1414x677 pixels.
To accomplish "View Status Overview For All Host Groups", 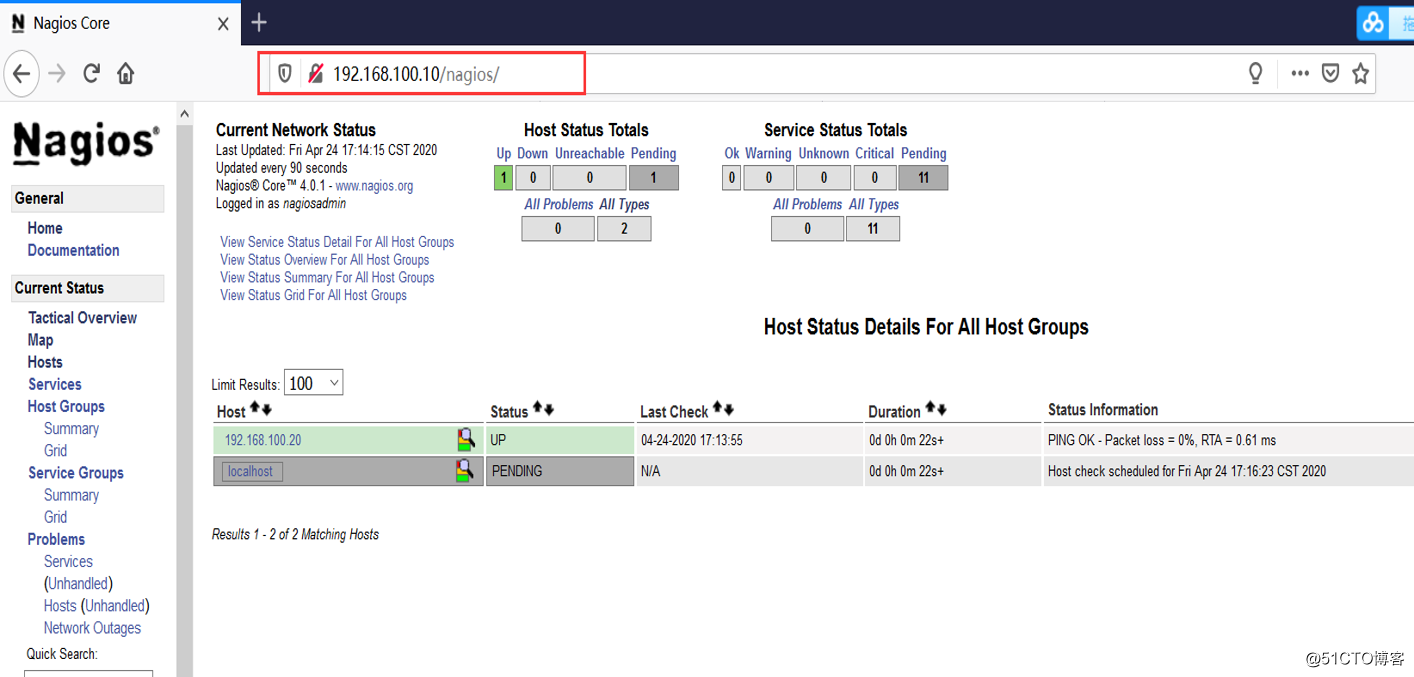I will tap(325, 260).
